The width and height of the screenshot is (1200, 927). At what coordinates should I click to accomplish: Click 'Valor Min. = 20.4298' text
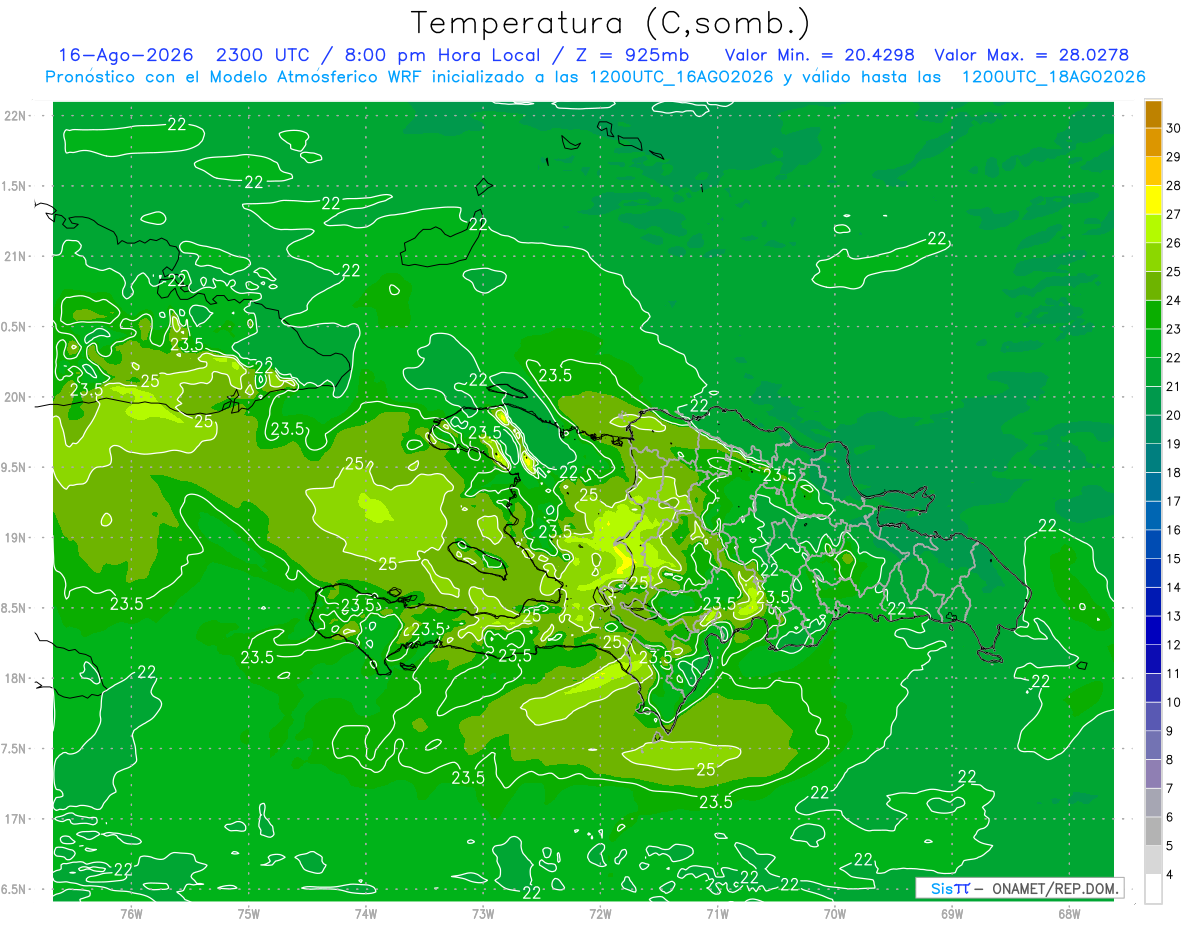point(819,55)
